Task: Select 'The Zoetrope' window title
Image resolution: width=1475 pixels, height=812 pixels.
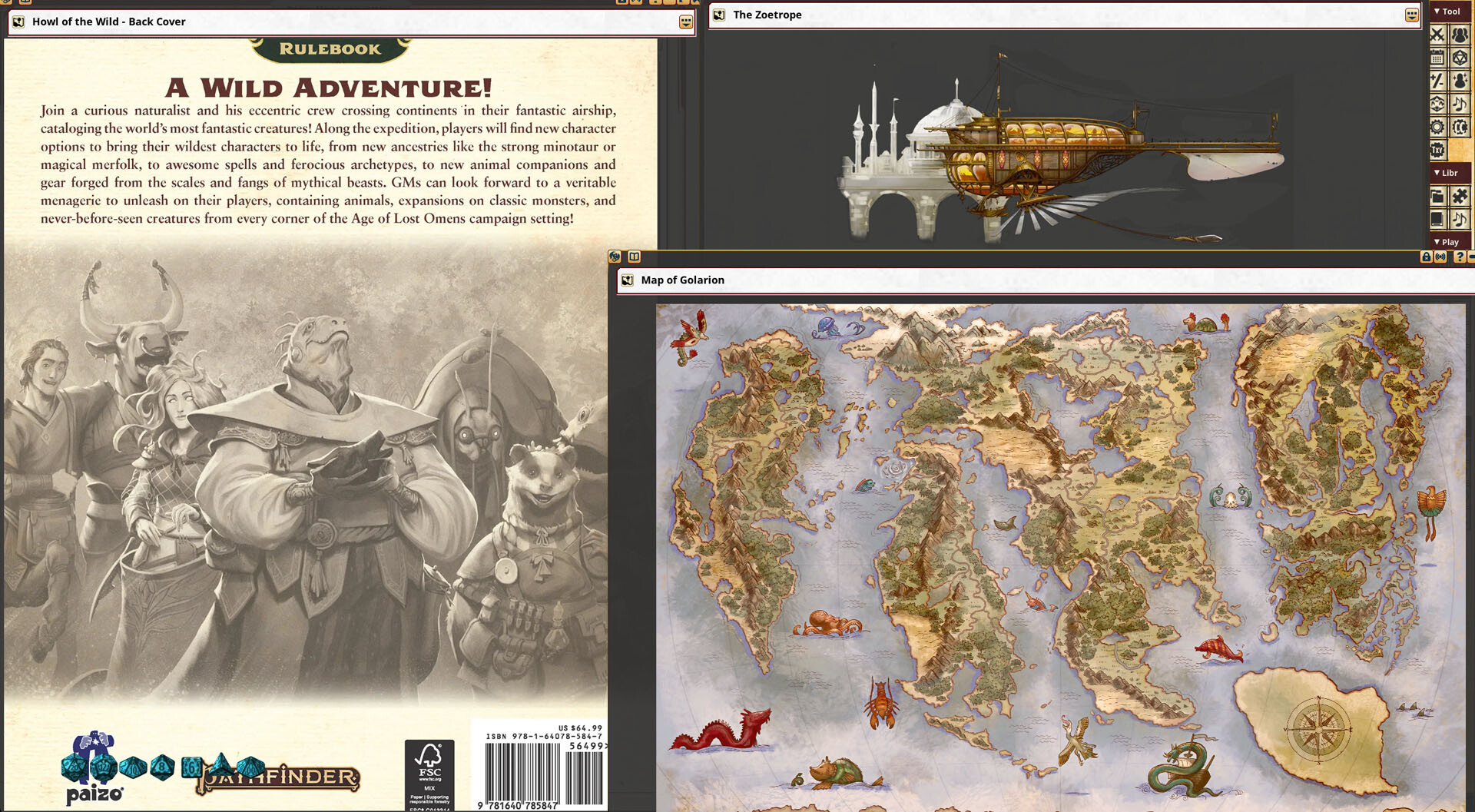Action: (766, 15)
